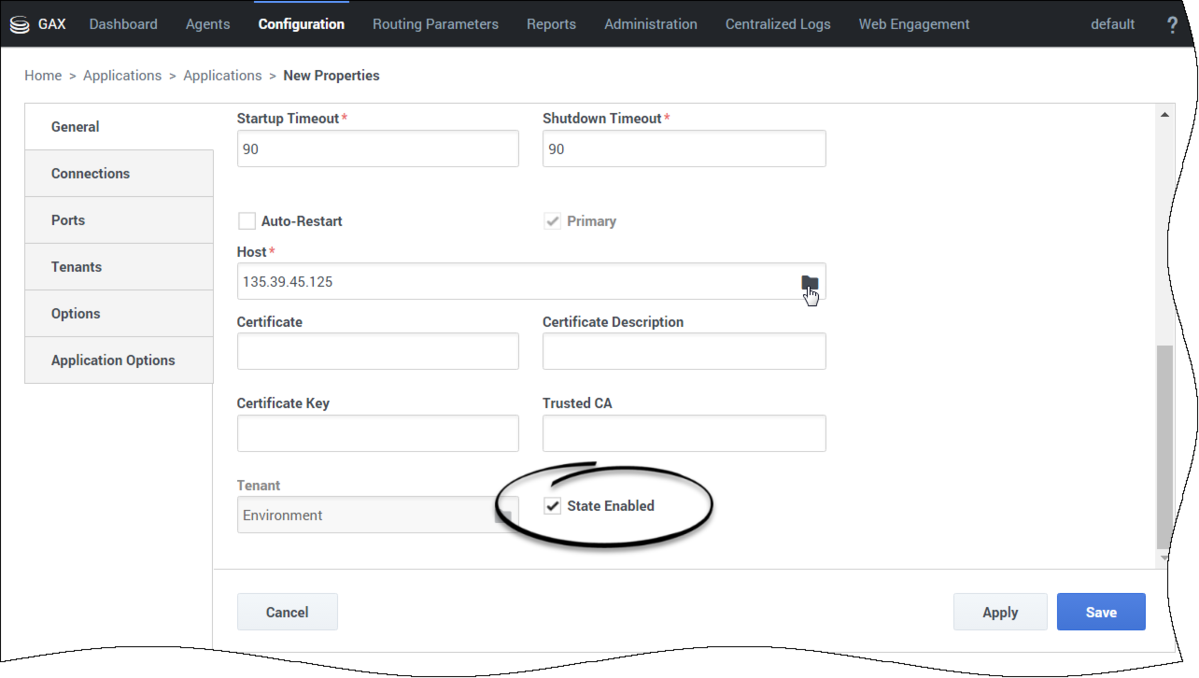Click the GAX logo icon
Image resolution: width=1199 pixels, height=678 pixels.
coord(20,24)
